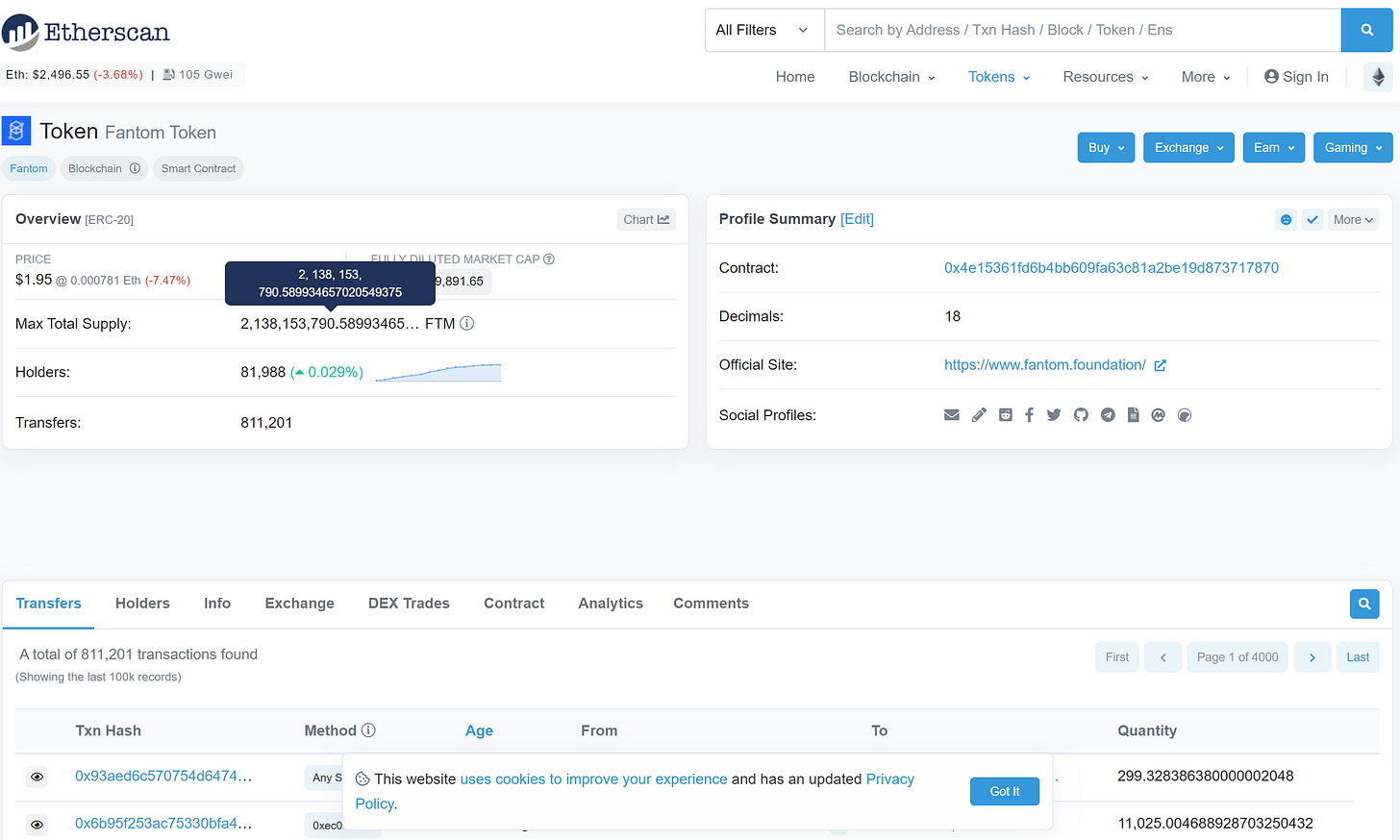
Task: Switch to the Contract tab
Action: [x=514, y=604]
